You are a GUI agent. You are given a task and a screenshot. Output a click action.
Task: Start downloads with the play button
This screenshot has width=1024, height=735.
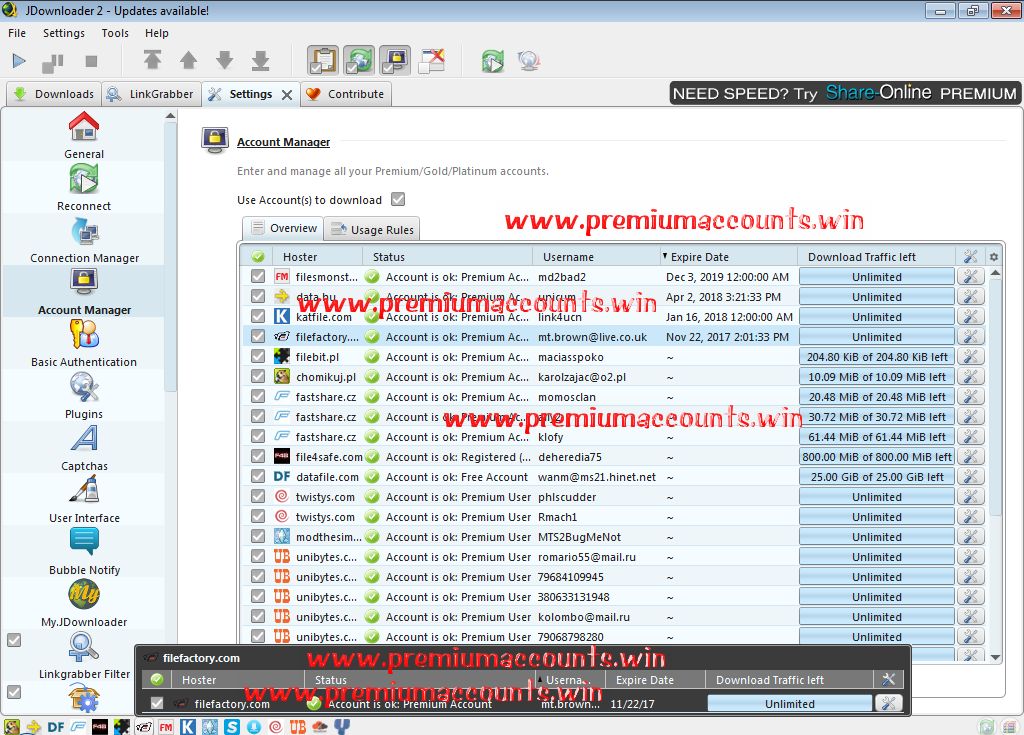pyautogui.click(x=19, y=61)
